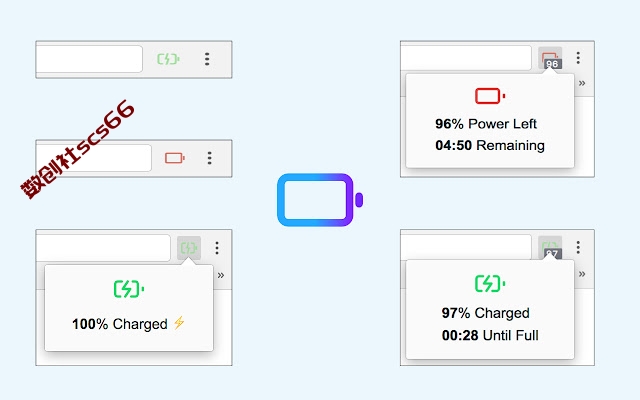This screenshot has height=400, width=640.
Task: Expand the overflow chevron next to the 96% popup
Action: tap(582, 83)
